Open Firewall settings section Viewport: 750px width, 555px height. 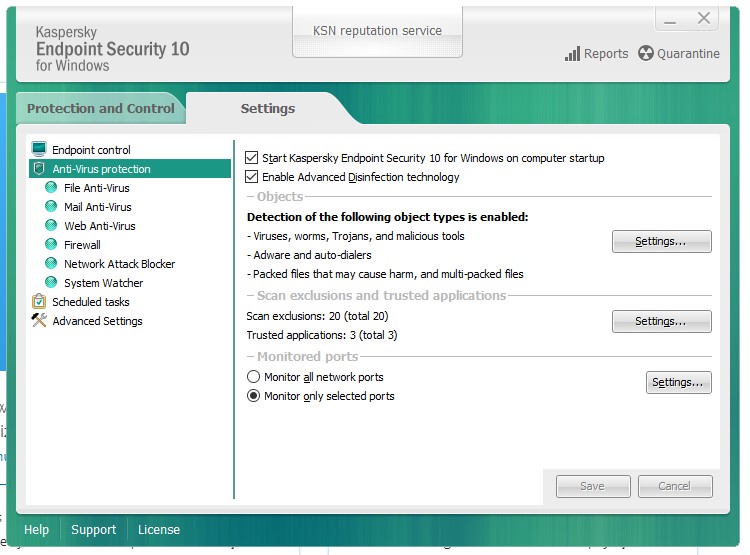(x=82, y=245)
